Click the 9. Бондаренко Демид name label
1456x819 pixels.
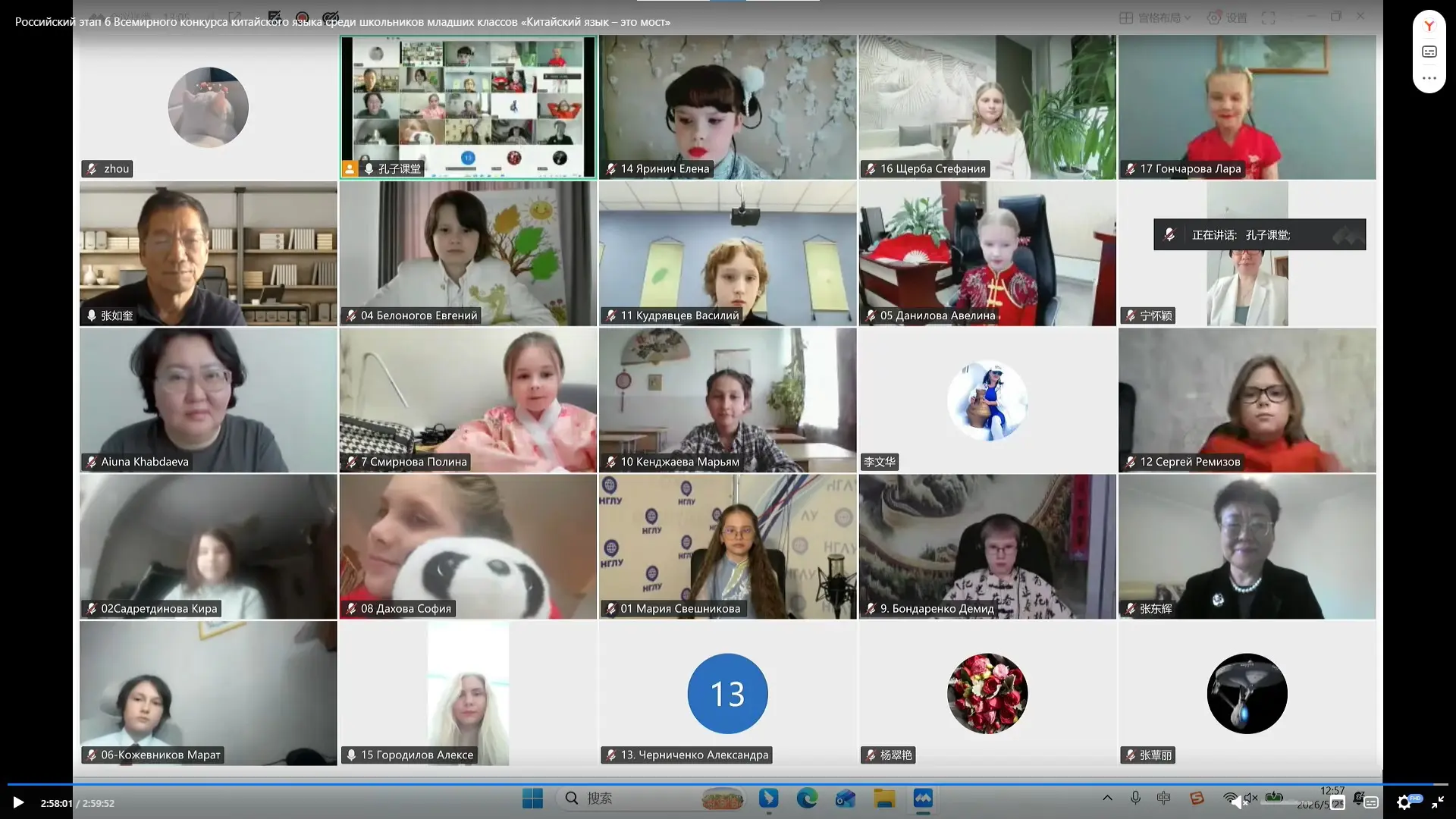click(x=929, y=608)
